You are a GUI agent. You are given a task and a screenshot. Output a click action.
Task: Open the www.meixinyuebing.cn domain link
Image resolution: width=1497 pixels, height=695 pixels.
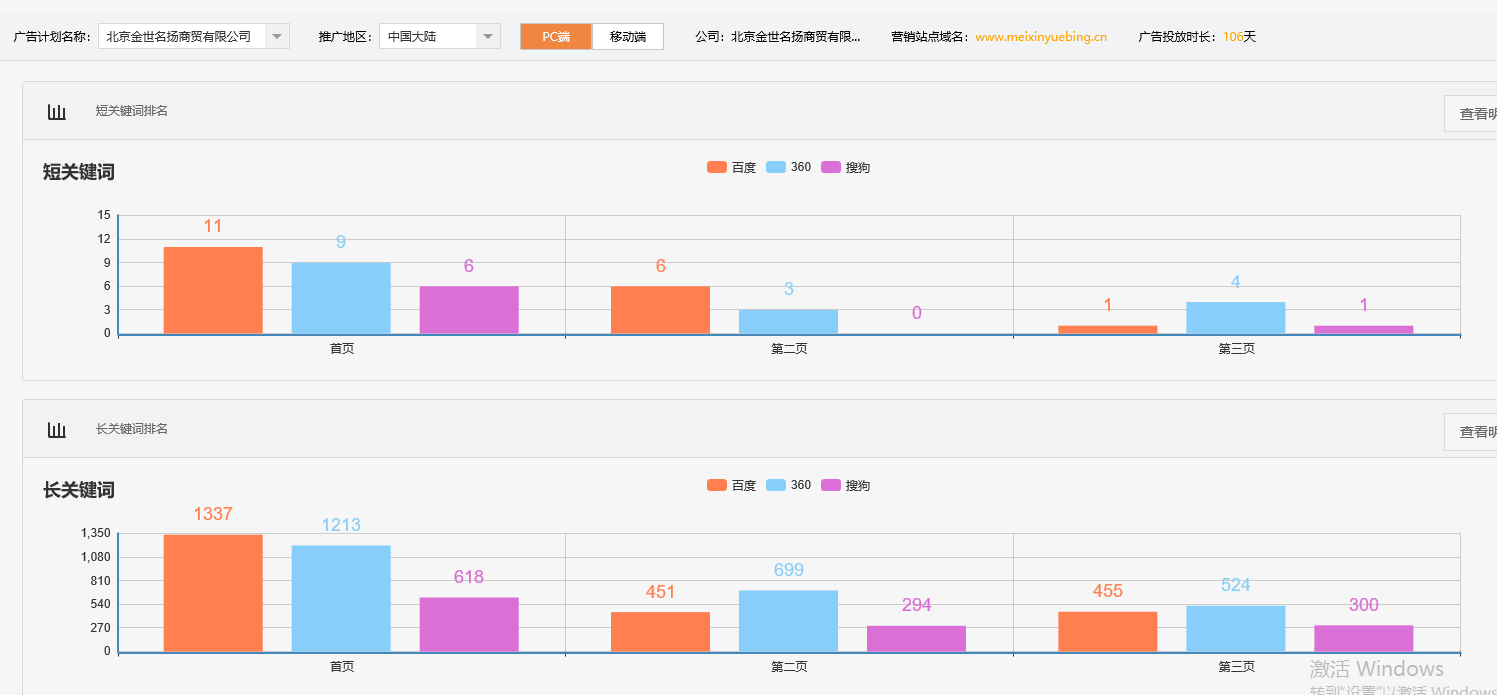1041,37
